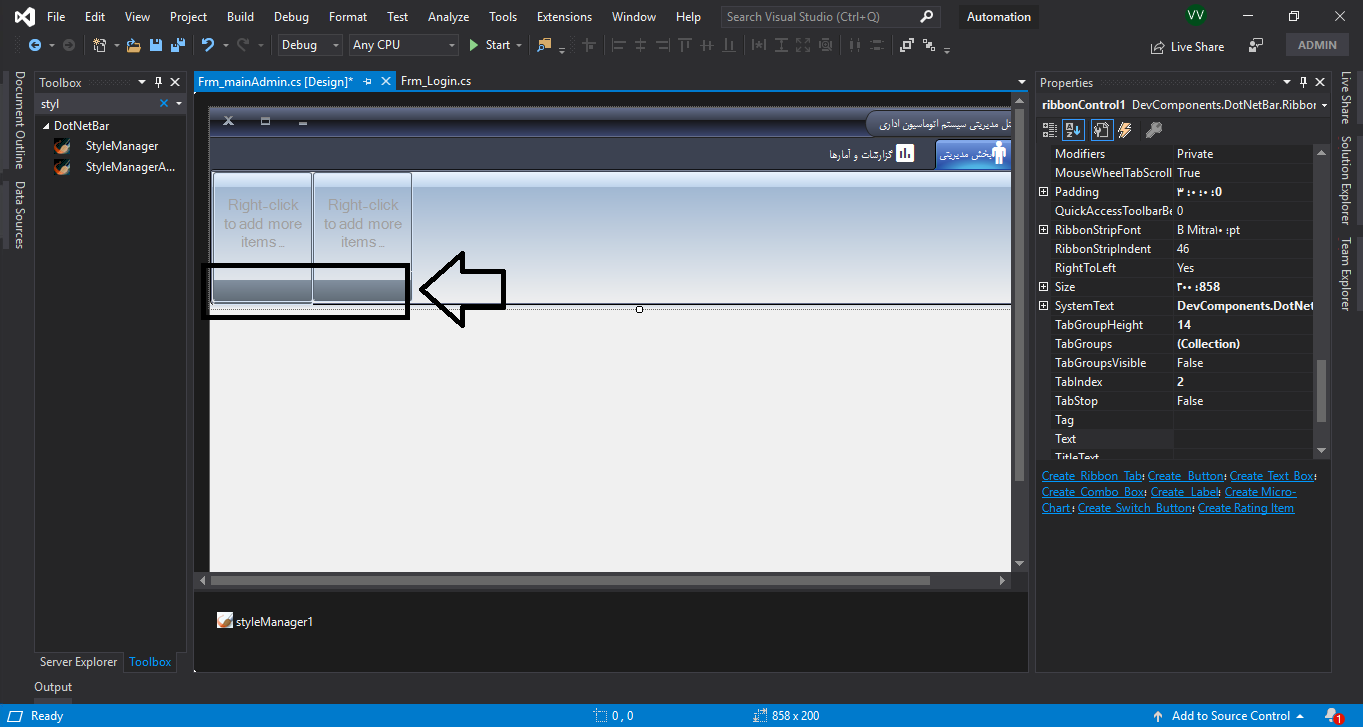The image size is (1363, 727).
Task: Click the New Project toolbar icon
Action: coord(99,45)
